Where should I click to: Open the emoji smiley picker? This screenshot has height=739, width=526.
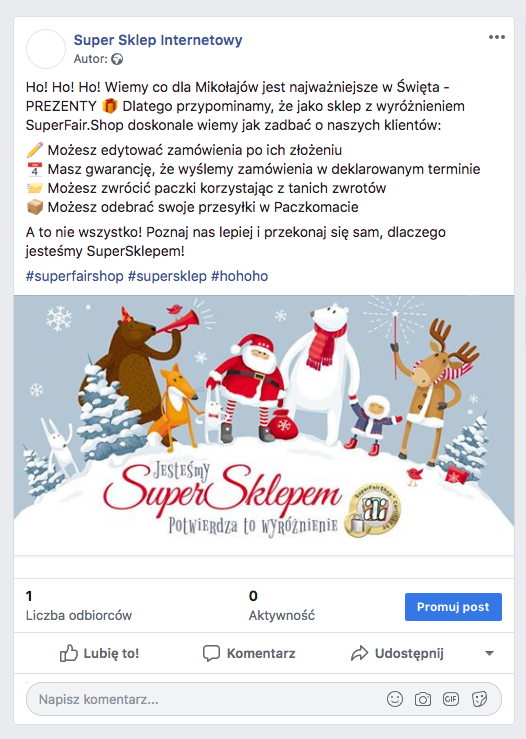click(395, 699)
